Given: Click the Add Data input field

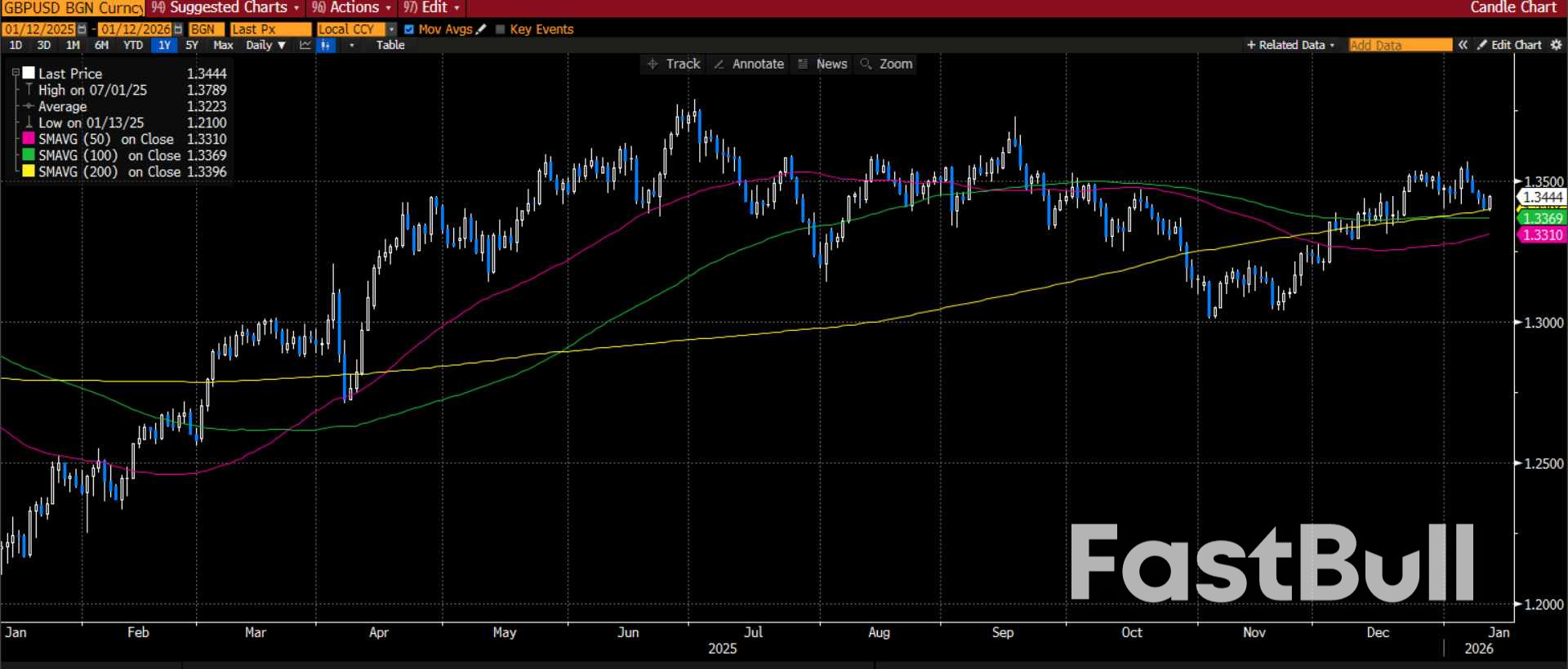Looking at the screenshot, I should tap(1400, 45).
